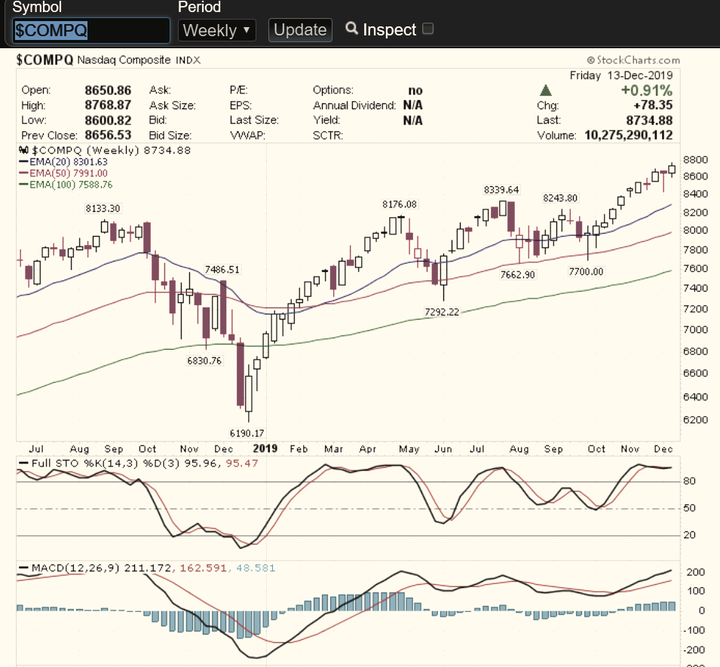The height and width of the screenshot is (667, 720).
Task: Click the stochastic 80 level axis label
Action: pyautogui.click(x=689, y=481)
